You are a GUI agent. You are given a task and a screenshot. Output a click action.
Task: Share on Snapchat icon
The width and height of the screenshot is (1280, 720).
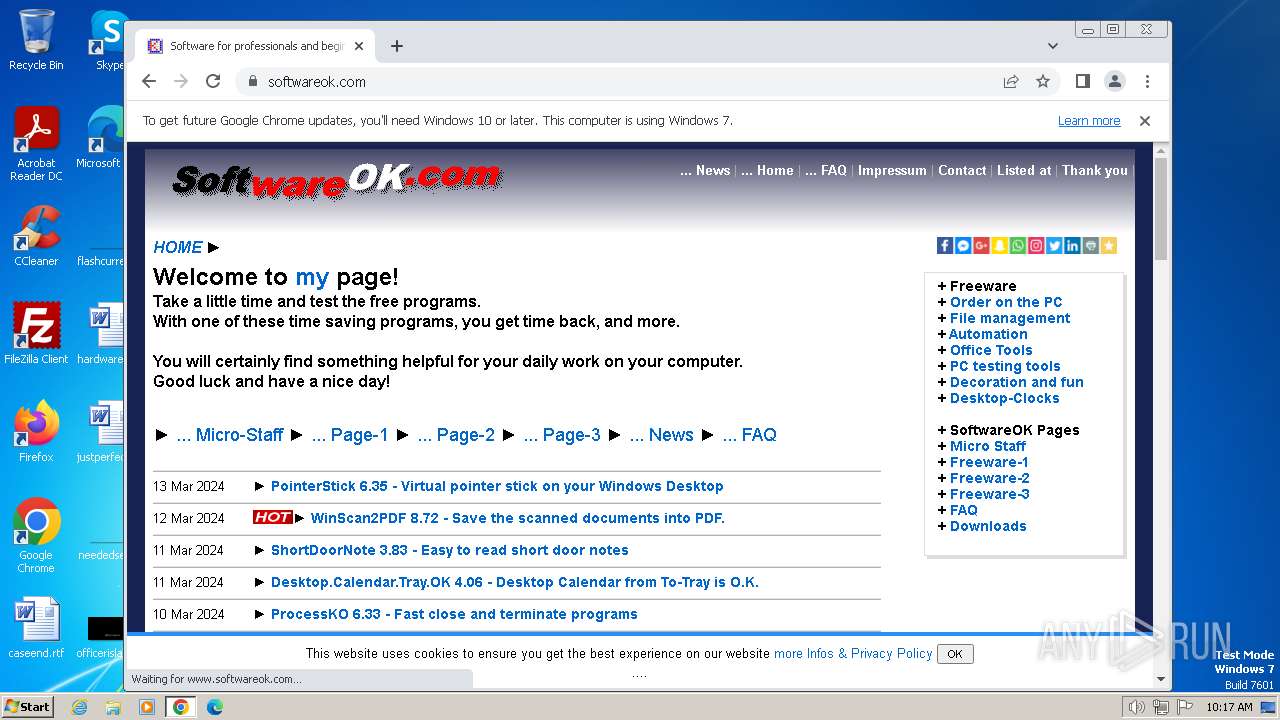(x=999, y=245)
